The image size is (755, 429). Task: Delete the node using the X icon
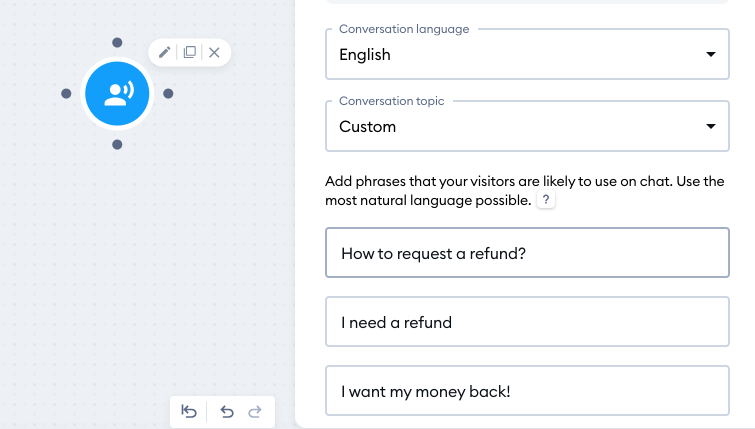click(x=214, y=52)
